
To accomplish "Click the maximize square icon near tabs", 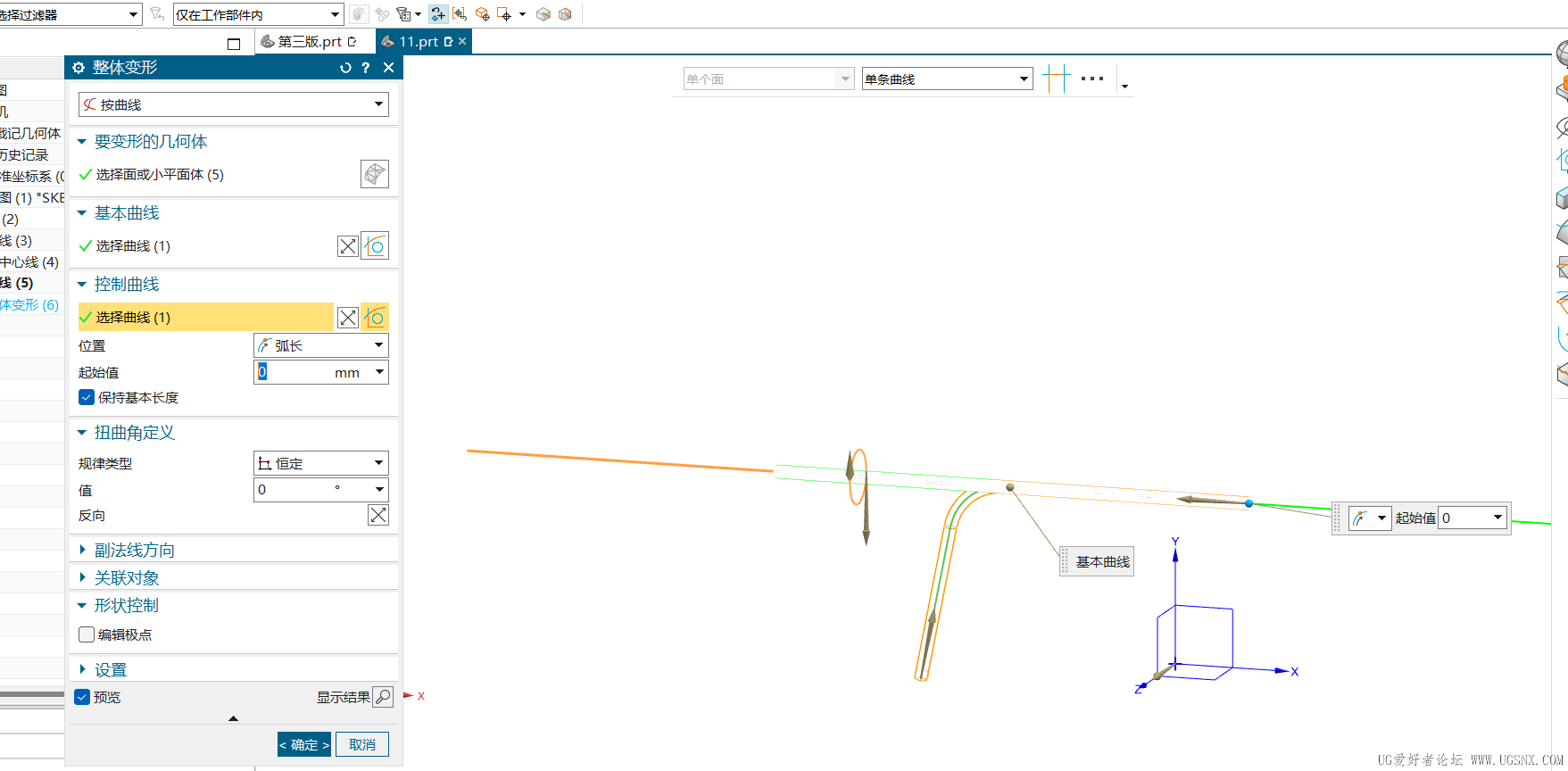I will tap(234, 44).
